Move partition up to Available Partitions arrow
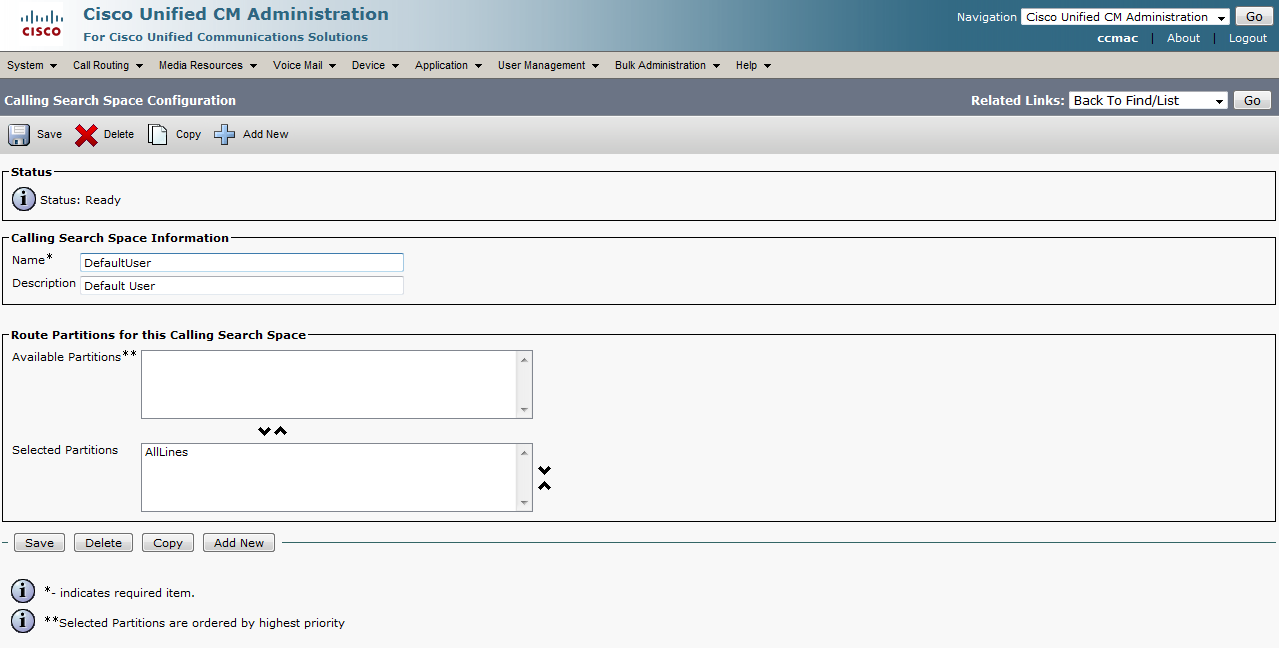The height and width of the screenshot is (648, 1280). (x=281, y=431)
